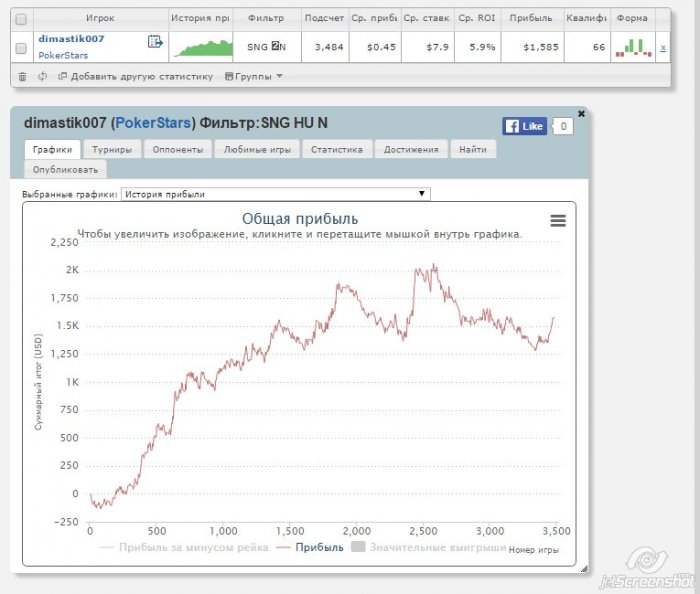
Task: Close the dimastik007 graph panel
Action: click(581, 114)
